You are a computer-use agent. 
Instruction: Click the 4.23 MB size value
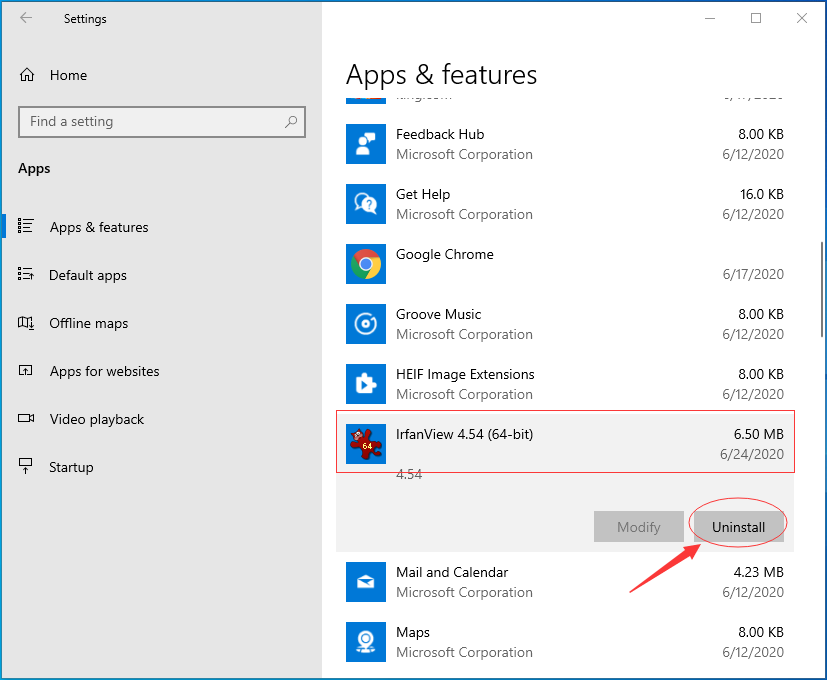(758, 572)
